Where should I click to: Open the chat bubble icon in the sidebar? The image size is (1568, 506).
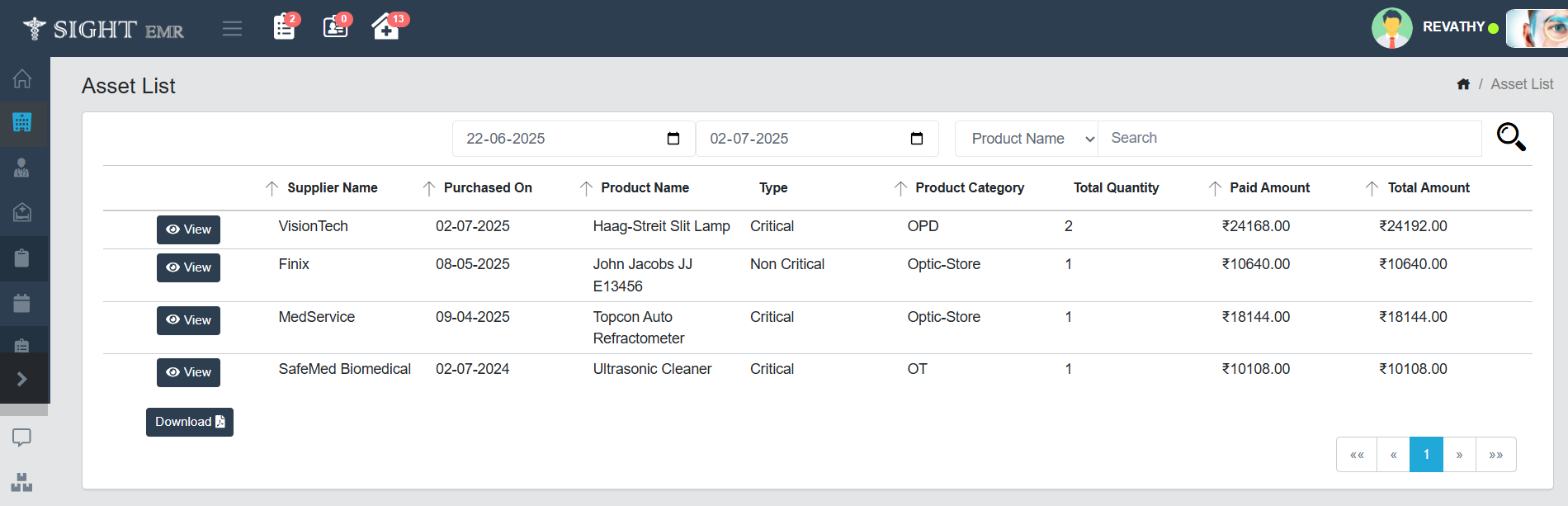point(22,437)
